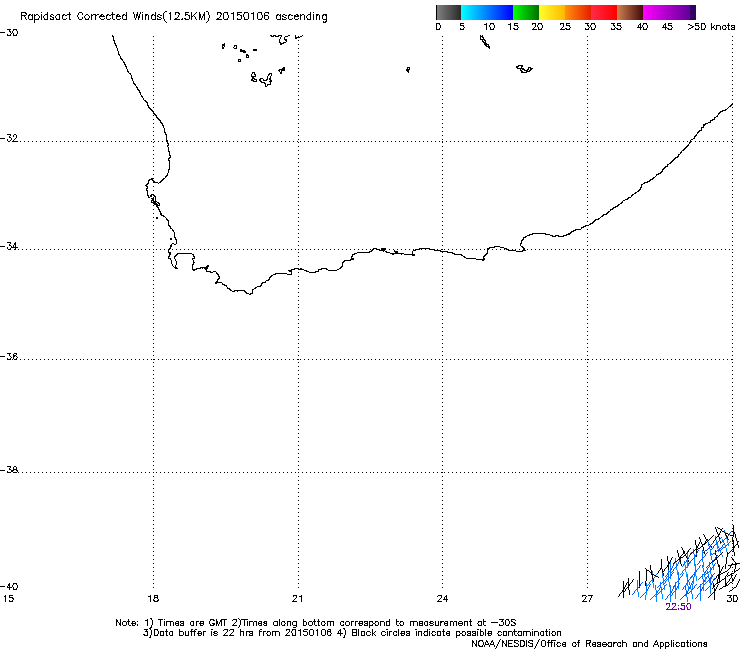The height and width of the screenshot is (650, 740).
Task: Click the 'Times are GMT' note text
Action: tap(192, 623)
